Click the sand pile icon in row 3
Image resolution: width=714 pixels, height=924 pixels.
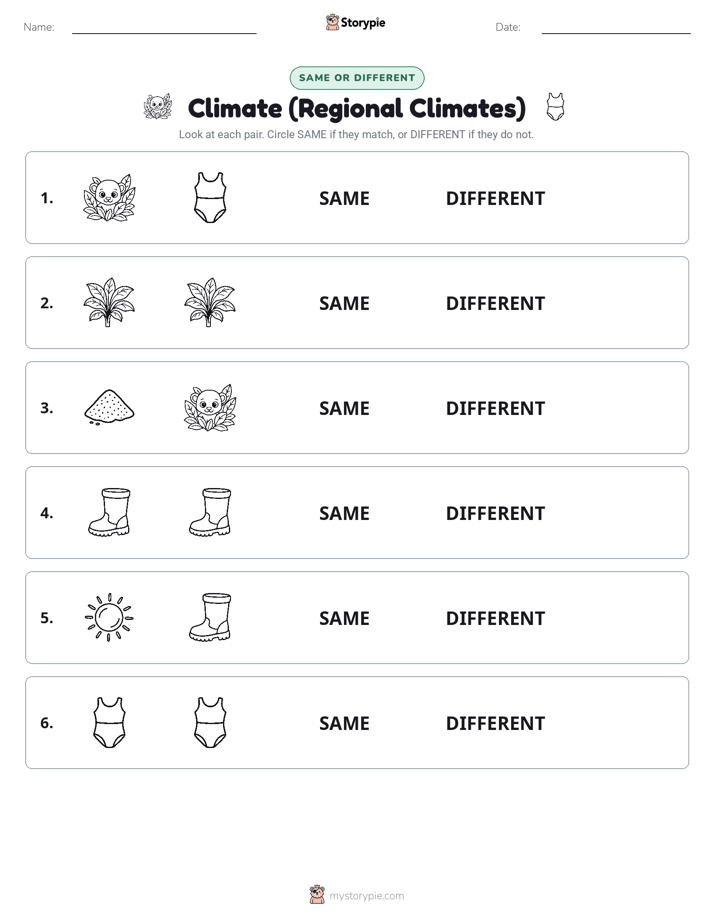109,407
